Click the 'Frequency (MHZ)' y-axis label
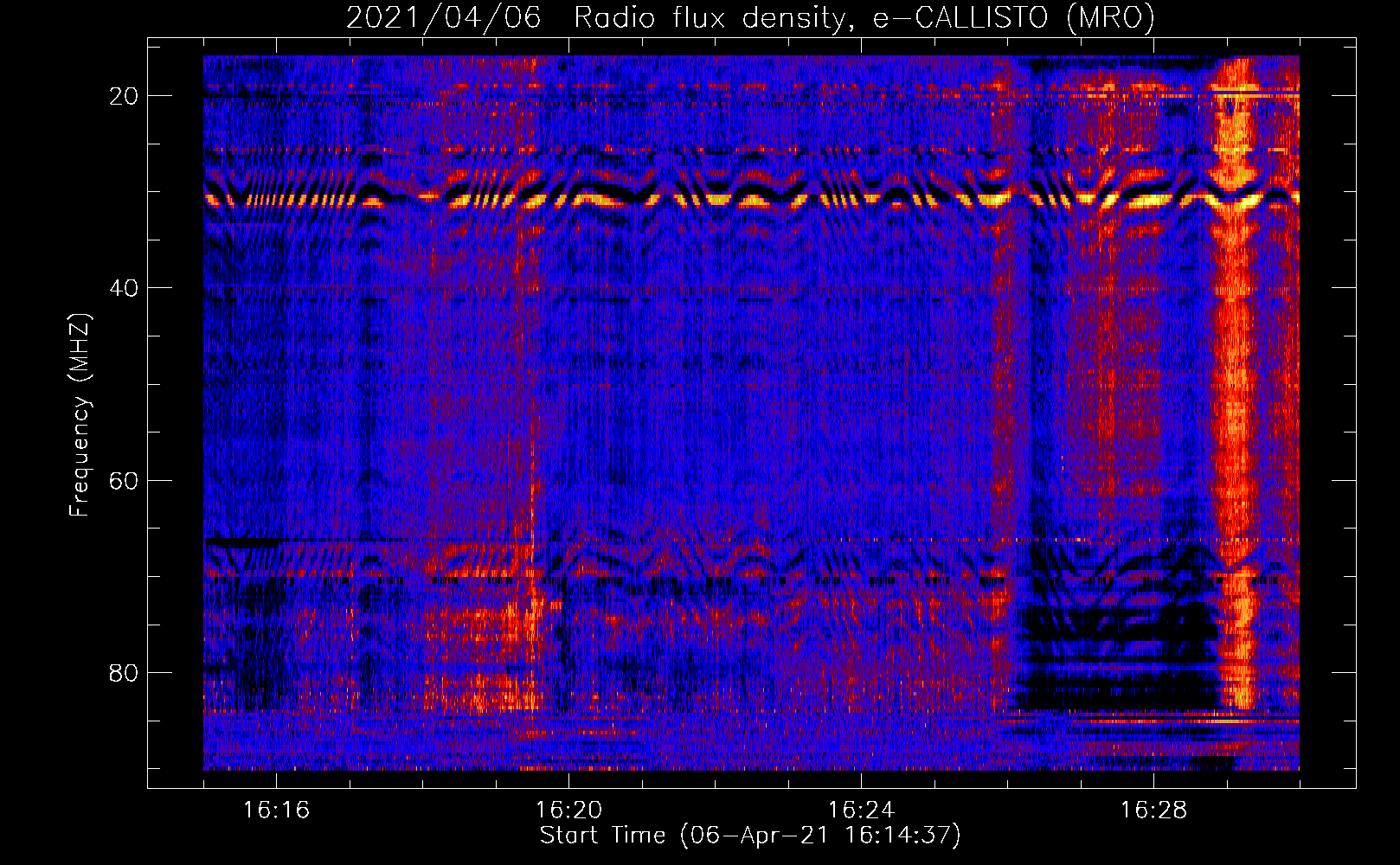This screenshot has width=1400, height=865. coord(80,415)
